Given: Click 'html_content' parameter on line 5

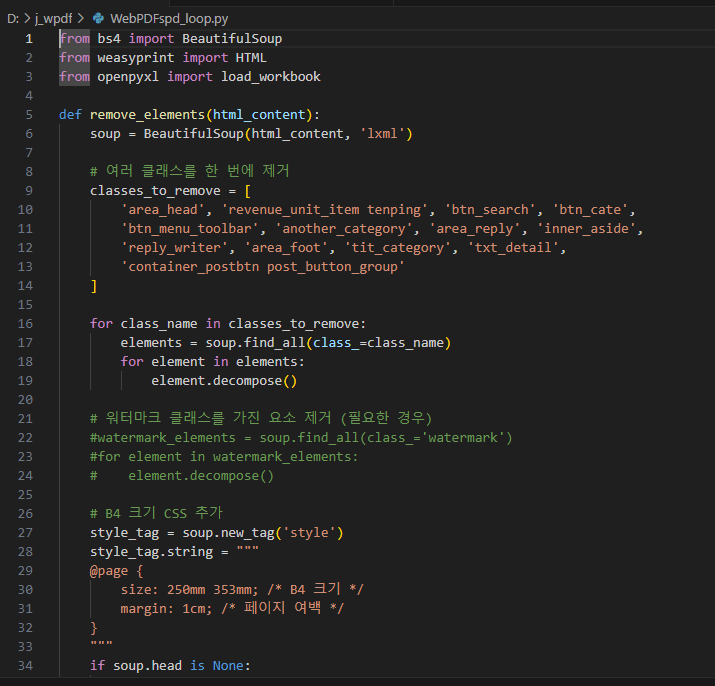Looking at the screenshot, I should tap(259, 114).
